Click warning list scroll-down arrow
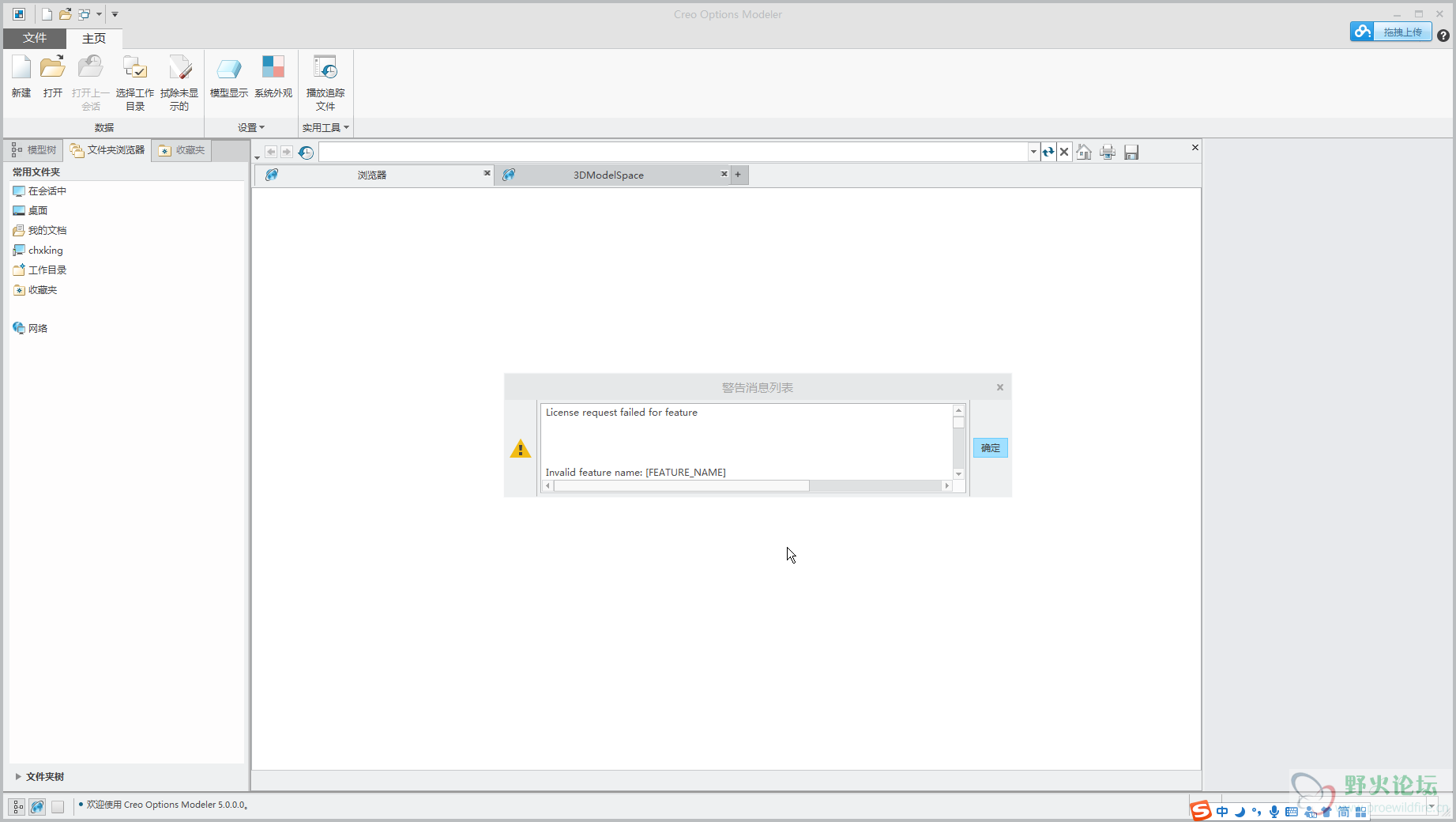The image size is (1456, 822). (959, 474)
